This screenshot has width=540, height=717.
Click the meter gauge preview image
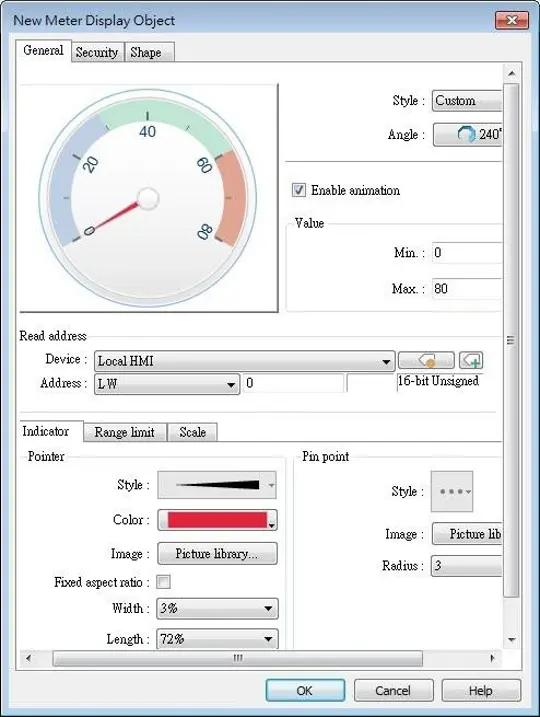click(x=149, y=198)
